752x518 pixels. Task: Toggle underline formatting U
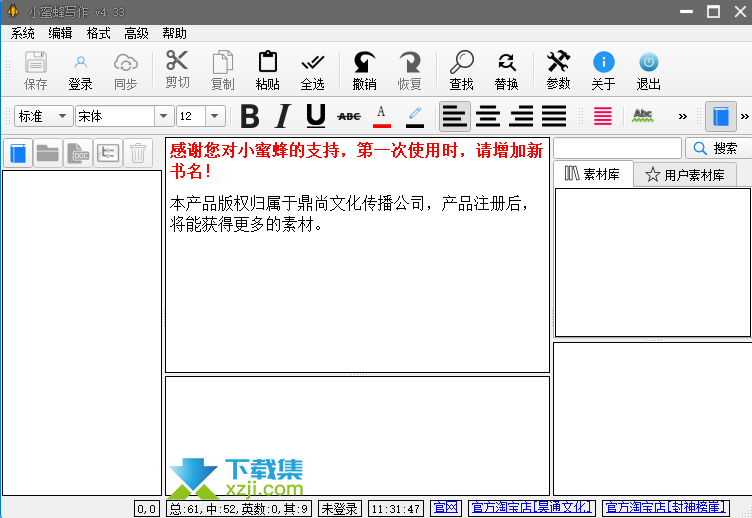316,116
